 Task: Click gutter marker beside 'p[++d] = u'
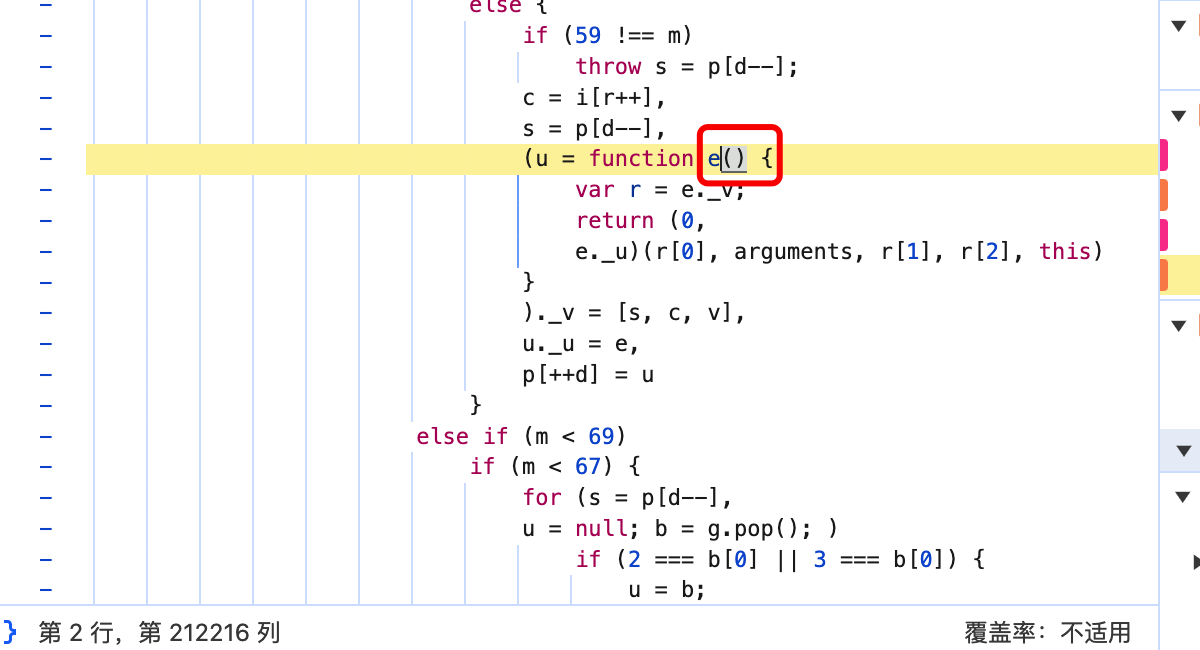point(46,374)
